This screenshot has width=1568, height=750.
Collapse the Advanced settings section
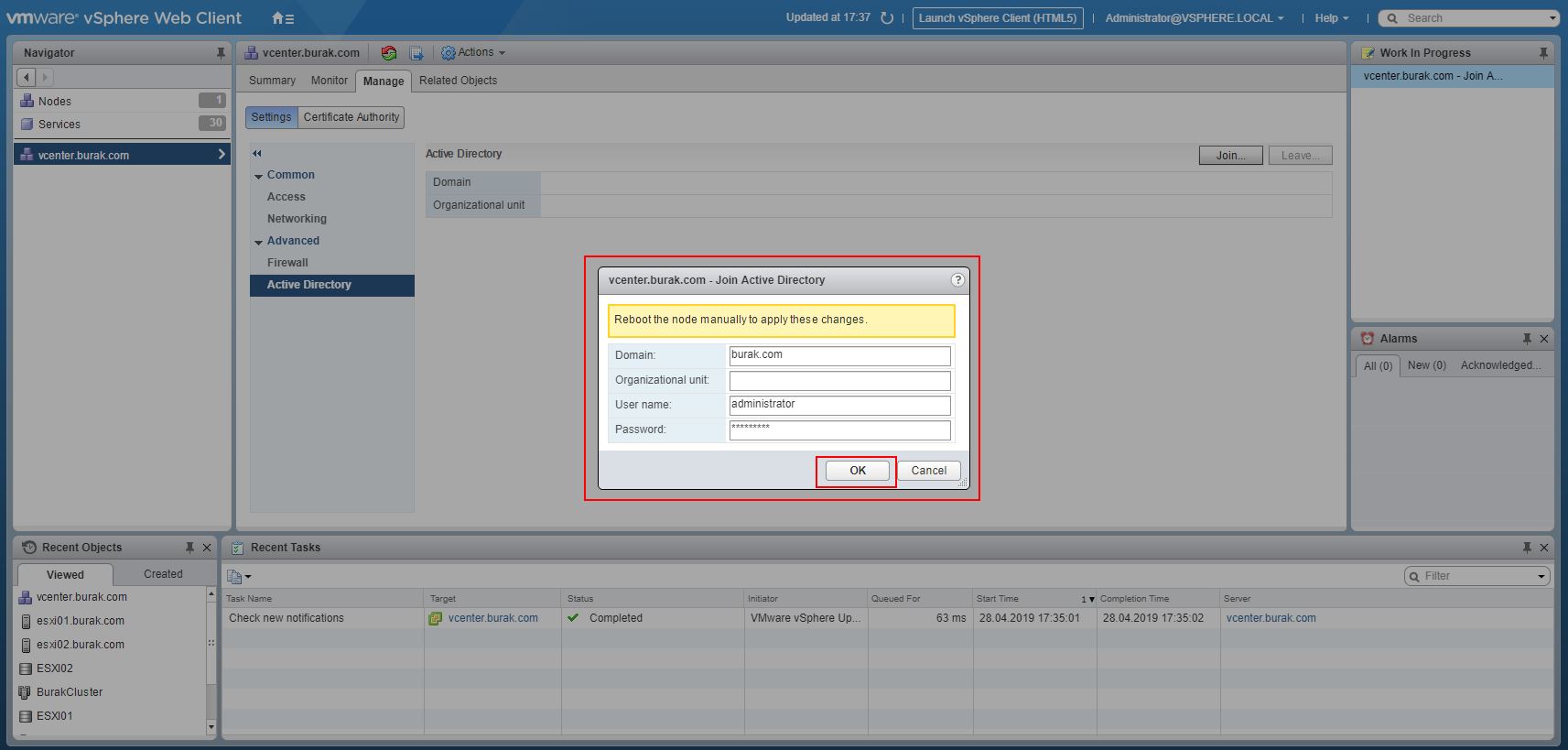tap(259, 242)
